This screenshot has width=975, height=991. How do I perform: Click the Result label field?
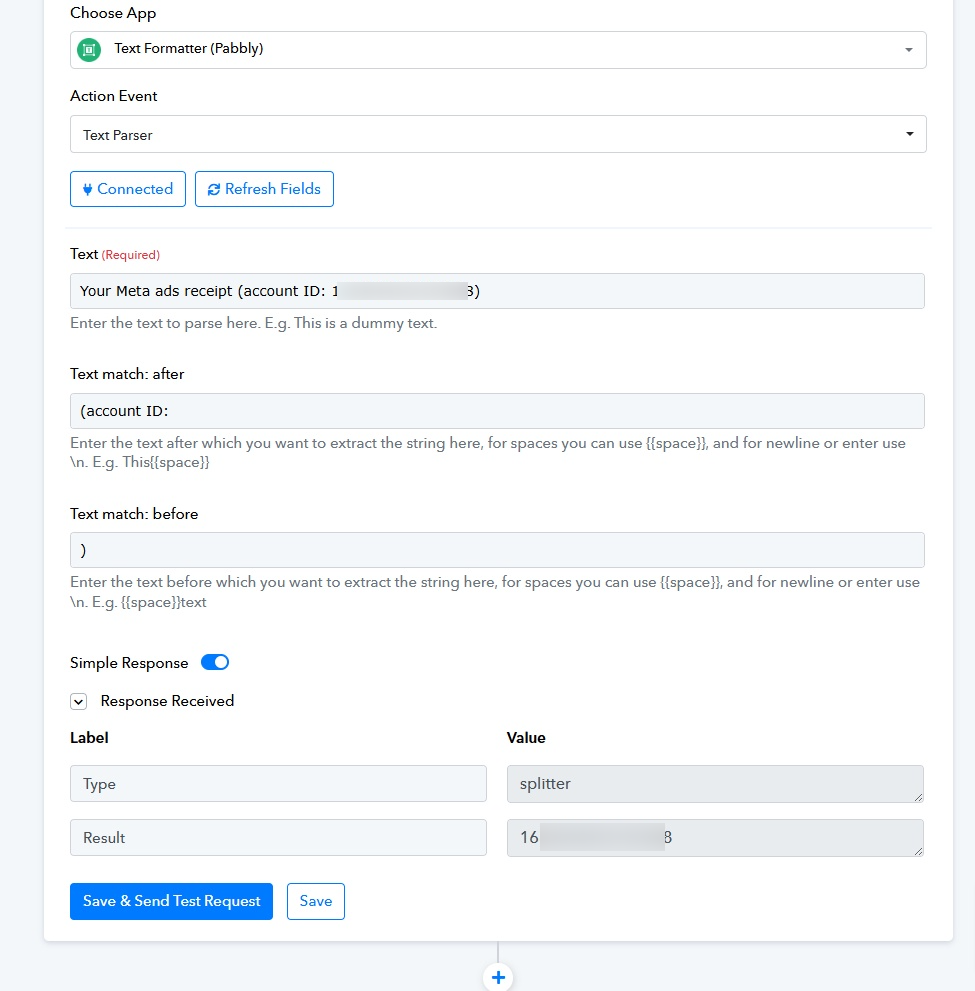tap(278, 838)
